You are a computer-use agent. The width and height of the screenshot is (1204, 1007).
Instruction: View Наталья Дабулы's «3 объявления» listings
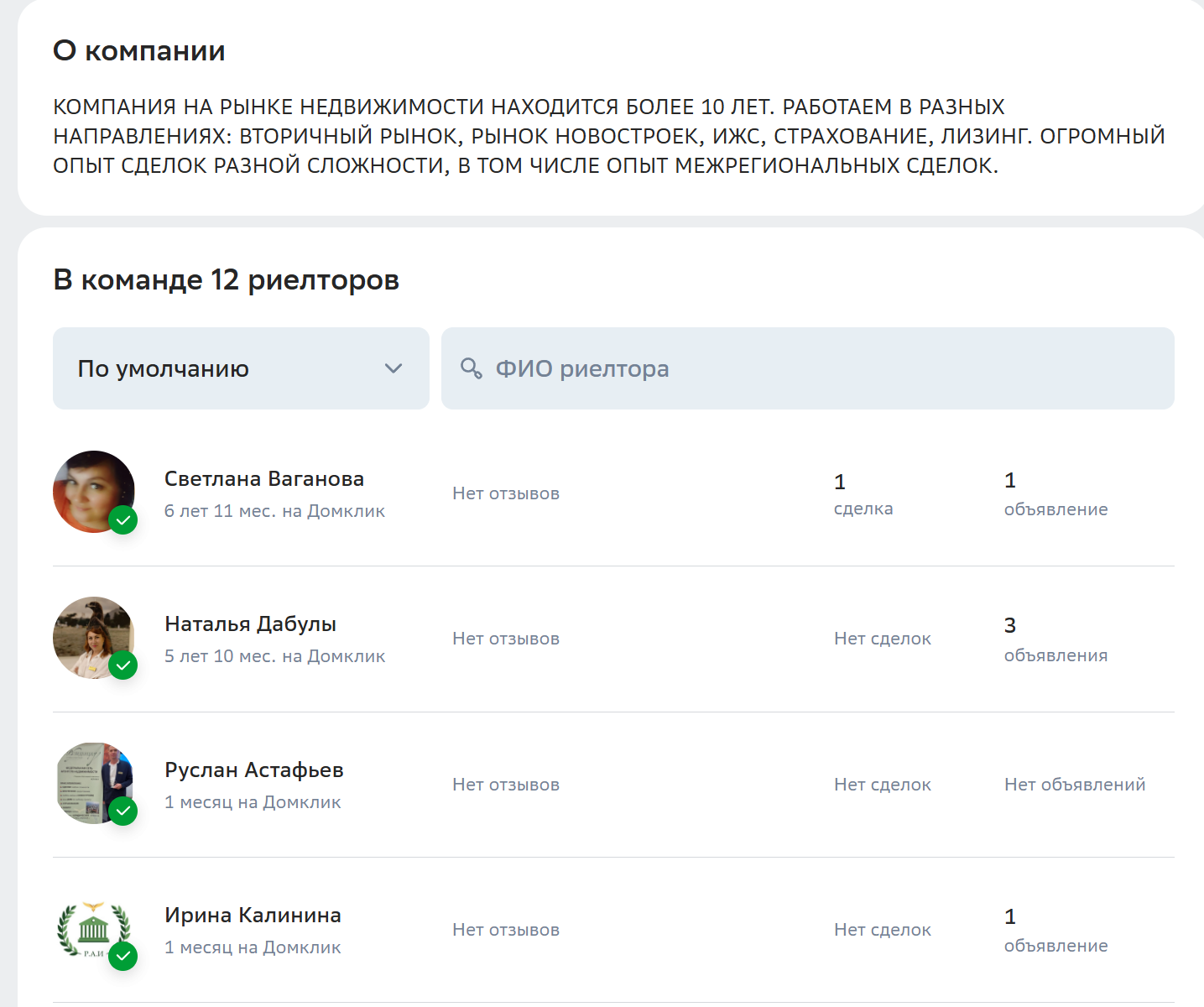(1055, 639)
